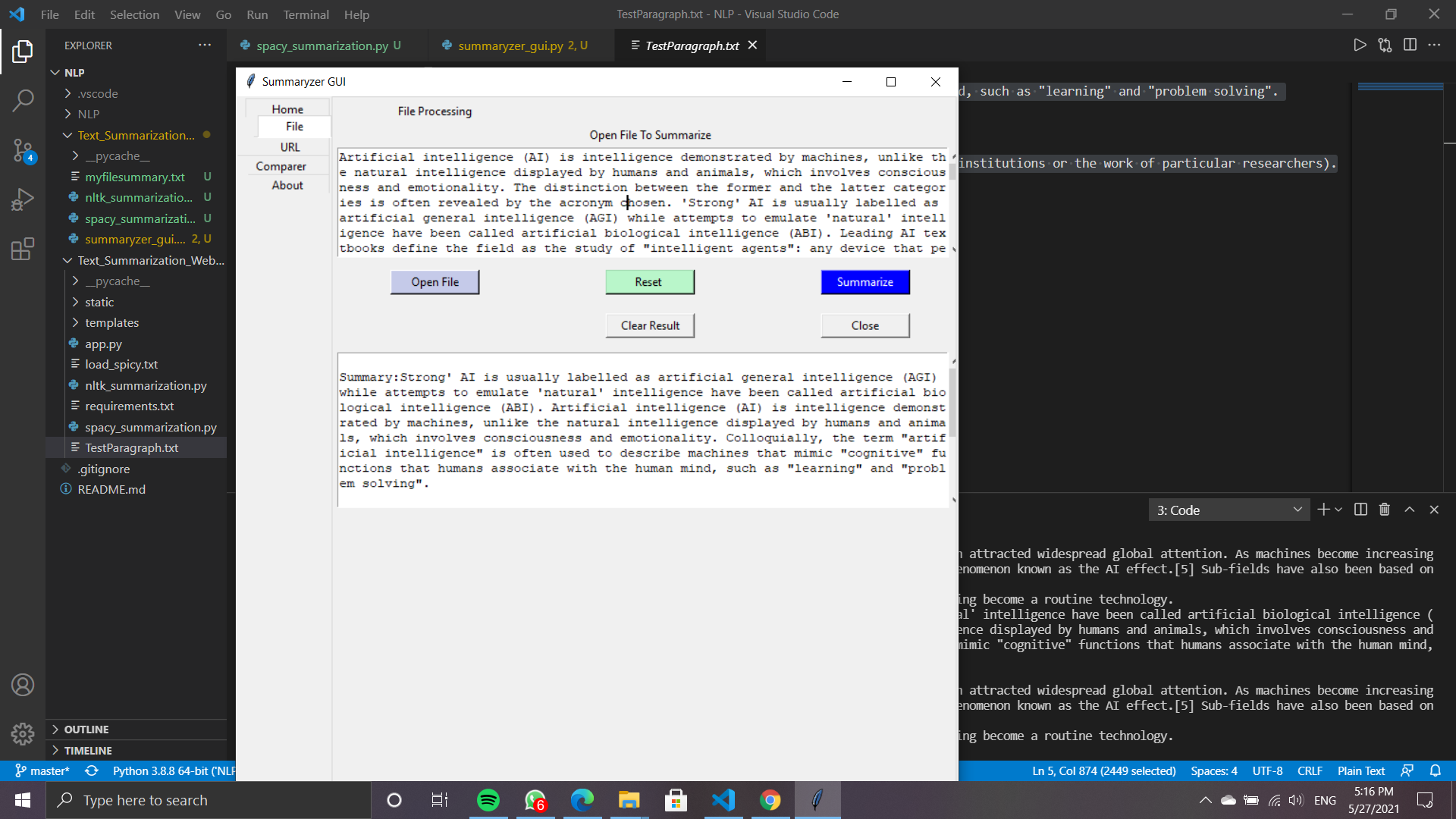
Task: Click the Clear Result button
Action: pos(650,325)
